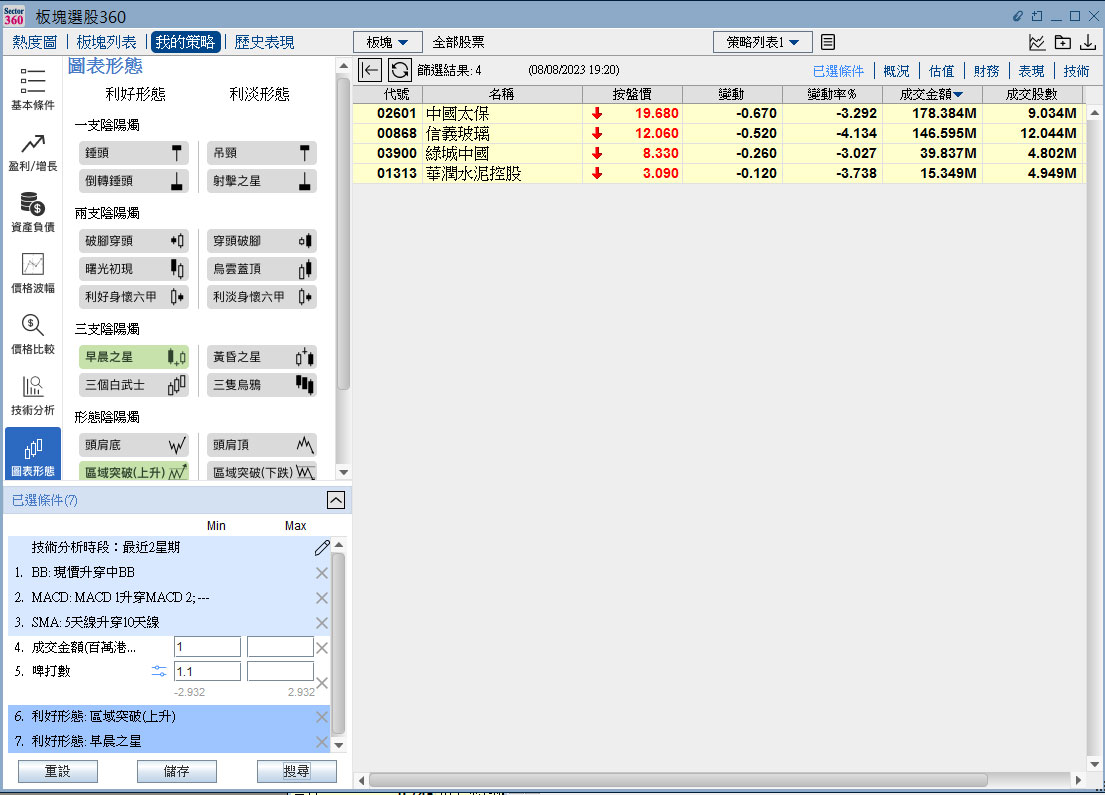Viewport: 1105px width, 795px height.
Task: Toggle the 區域突破(上升) pattern
Action: click(134, 472)
